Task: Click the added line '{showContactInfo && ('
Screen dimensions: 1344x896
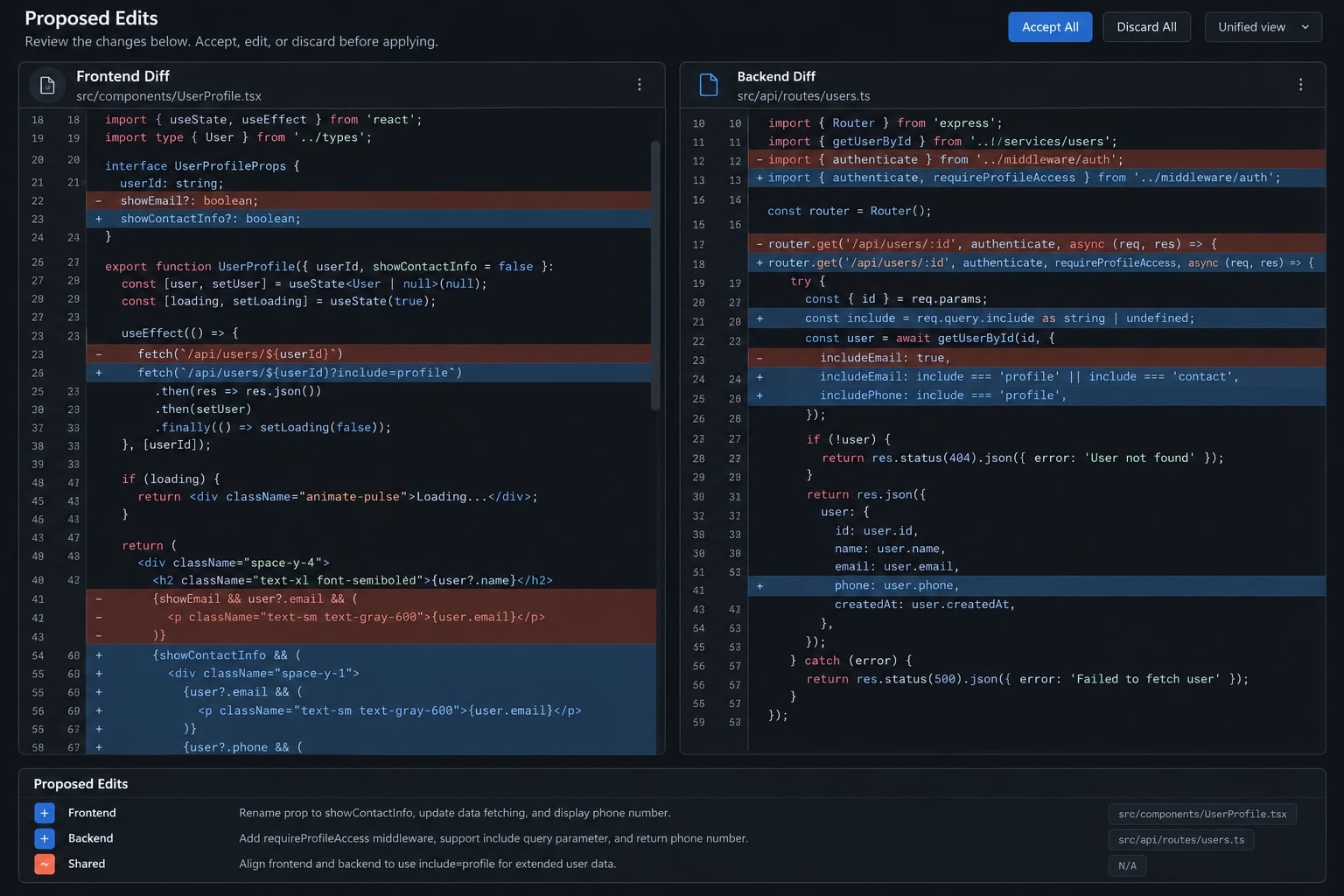Action: (371, 655)
